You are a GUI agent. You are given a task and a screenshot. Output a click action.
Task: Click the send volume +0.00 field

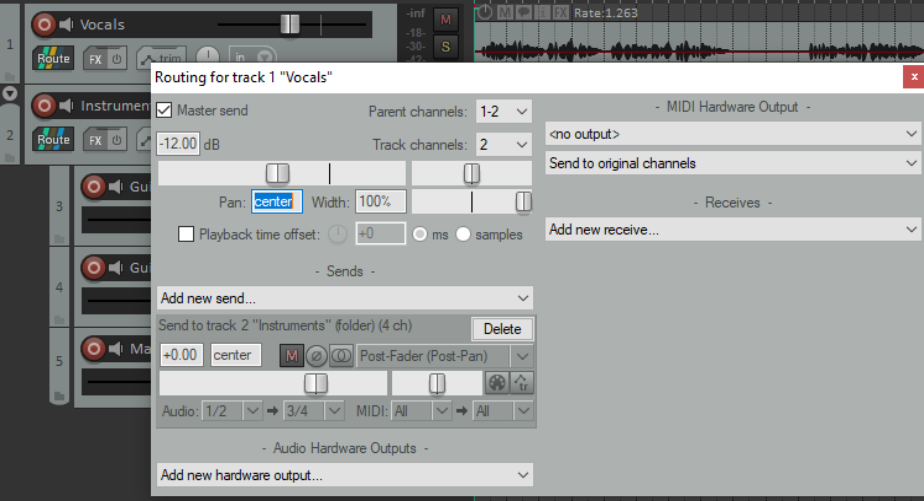pos(182,355)
